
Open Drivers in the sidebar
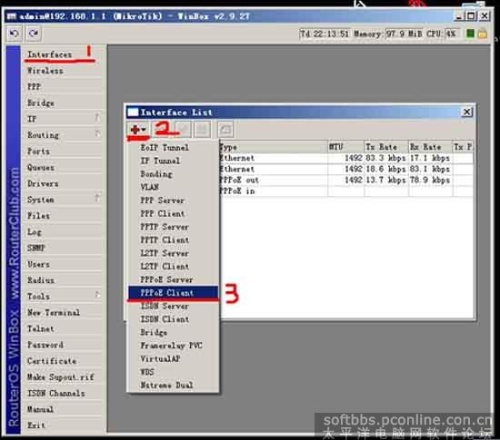43,183
